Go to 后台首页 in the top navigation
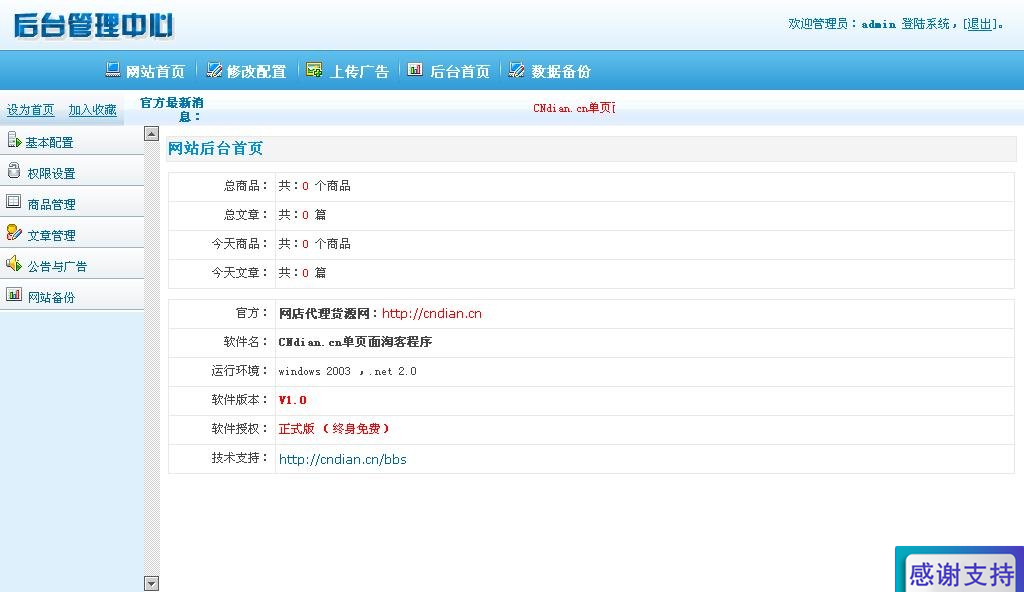The width and height of the screenshot is (1024, 592). (460, 71)
